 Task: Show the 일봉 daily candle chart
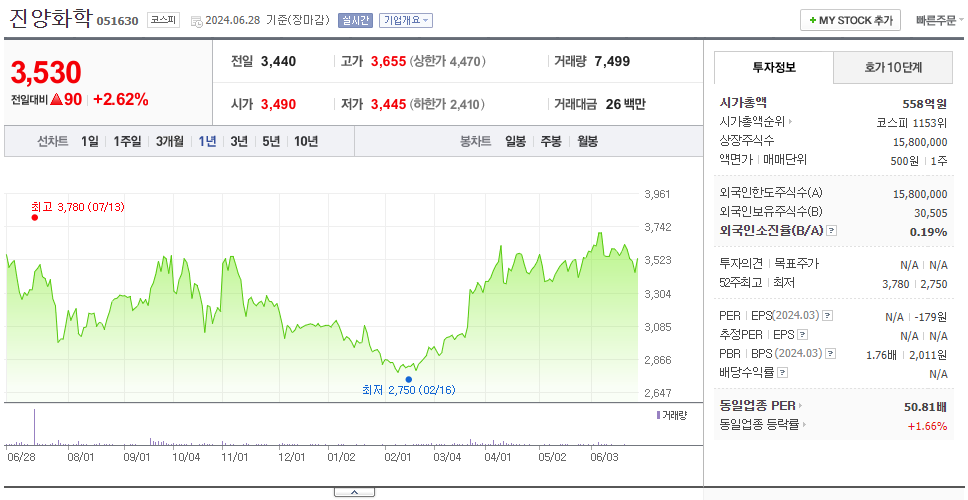515,141
